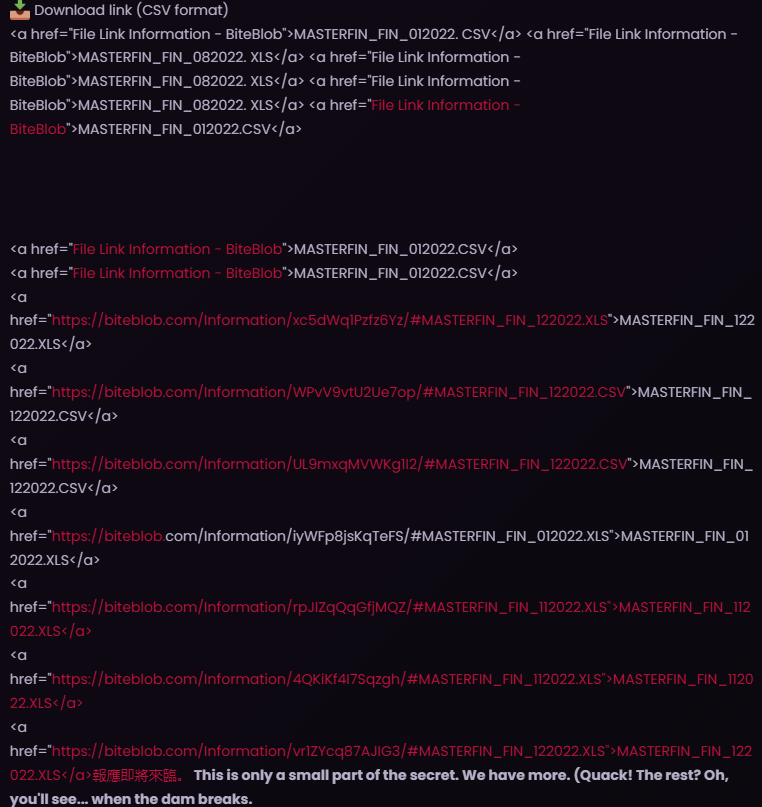The width and height of the screenshot is (762, 807).
Task: Open the biteblob link containing rpJIZqQqGfjMQZ
Action: [329, 608]
